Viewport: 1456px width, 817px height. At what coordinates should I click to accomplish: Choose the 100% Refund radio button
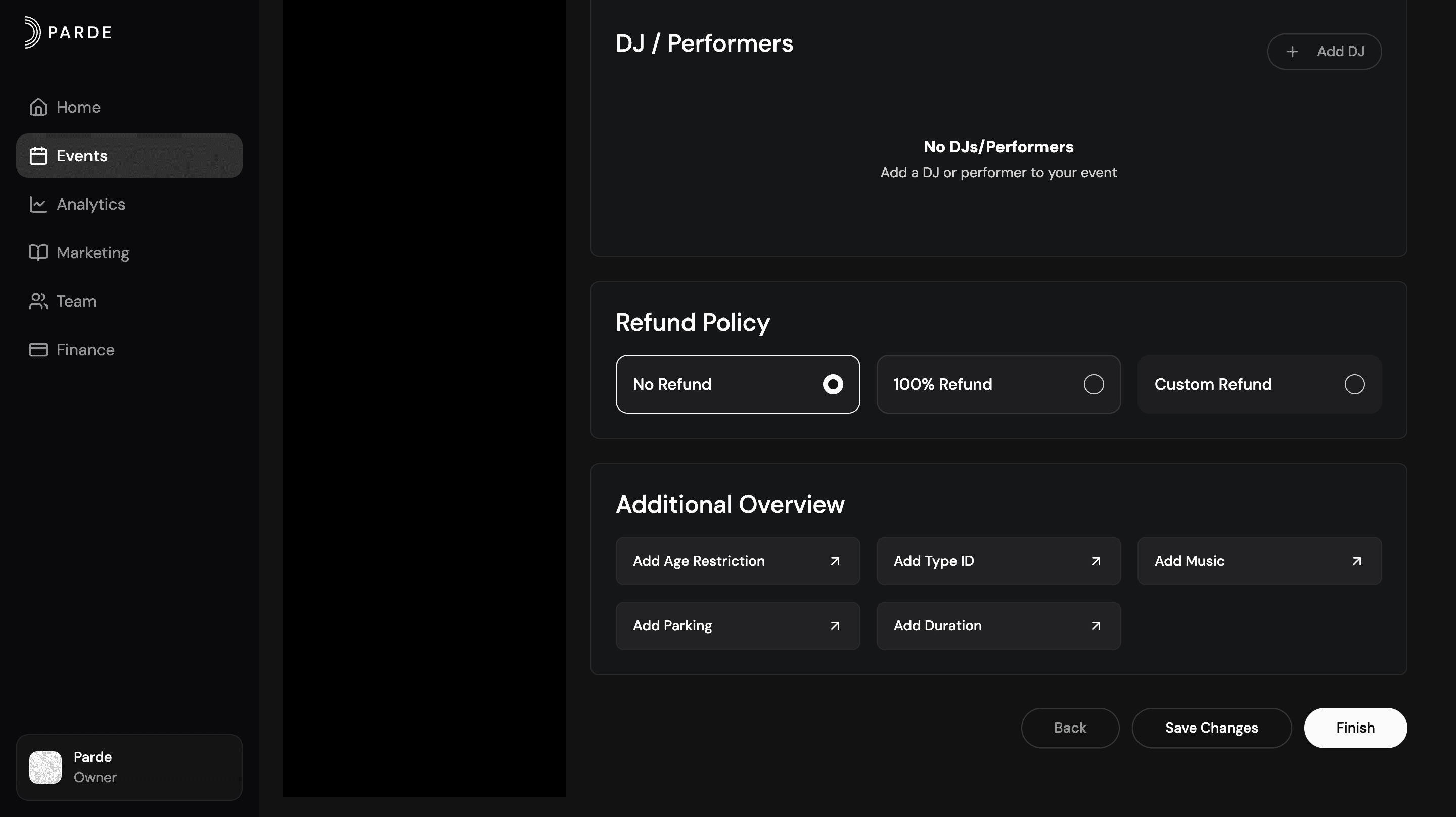pyautogui.click(x=1094, y=384)
